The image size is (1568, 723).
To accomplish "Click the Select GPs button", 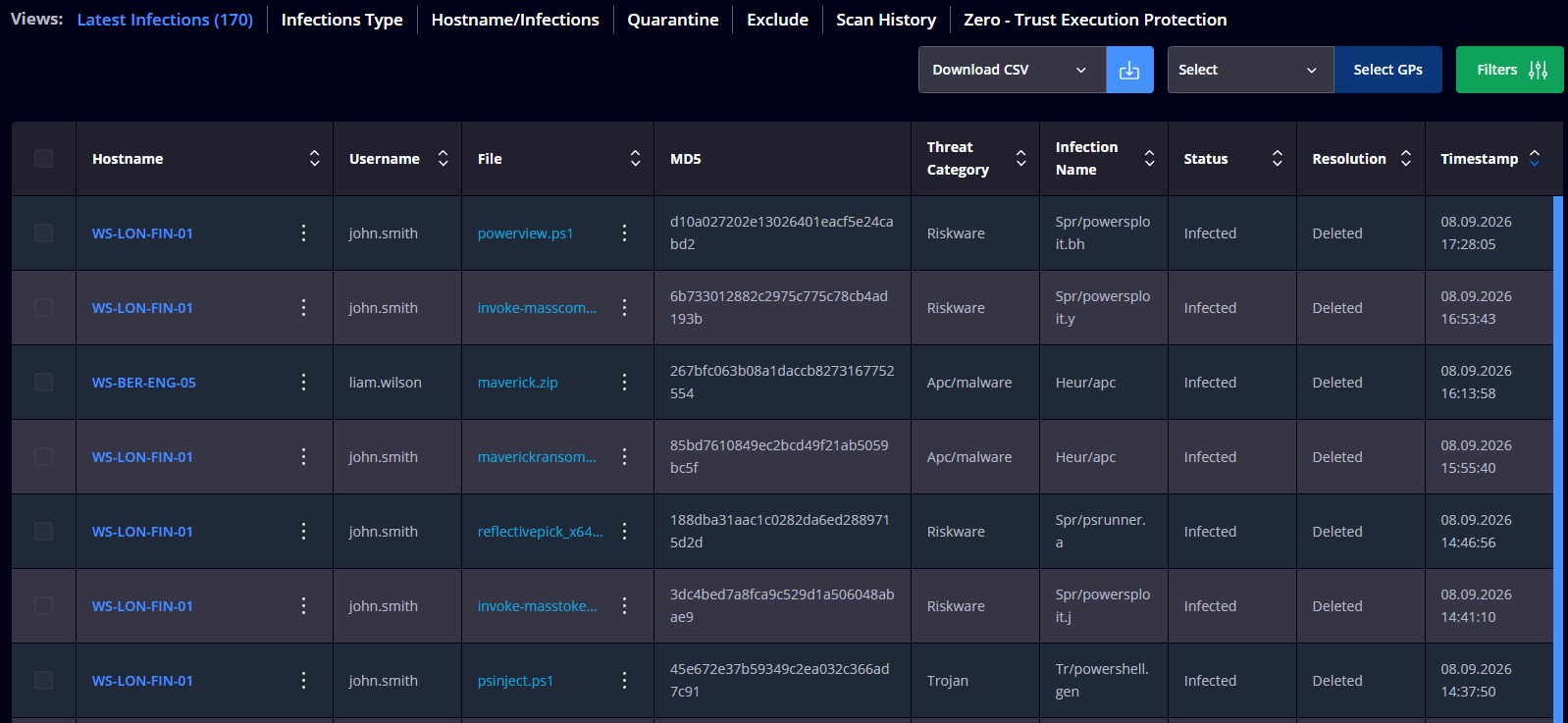I will (x=1387, y=70).
